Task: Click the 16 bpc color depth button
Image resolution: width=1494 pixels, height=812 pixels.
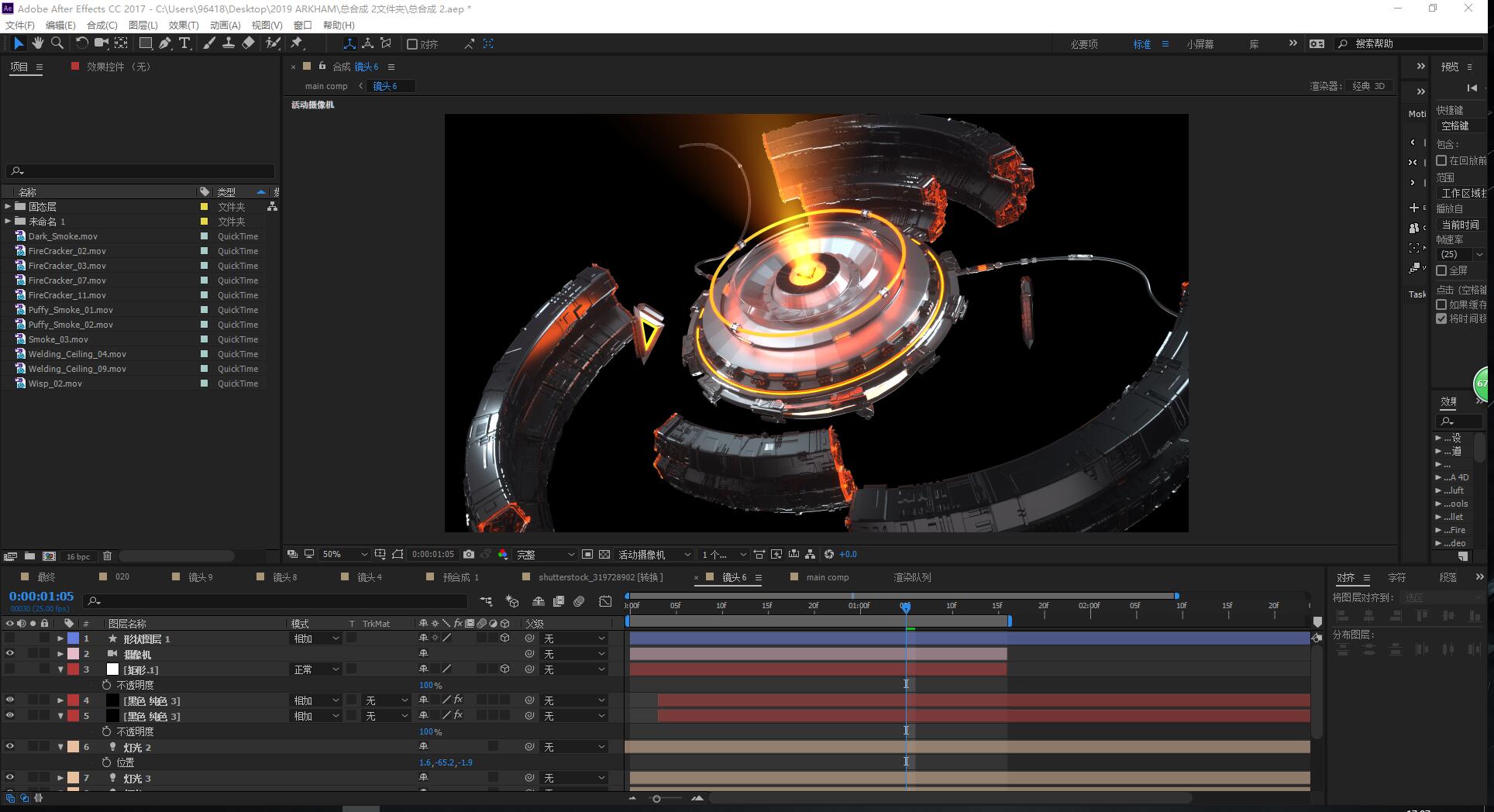Action: (x=78, y=556)
